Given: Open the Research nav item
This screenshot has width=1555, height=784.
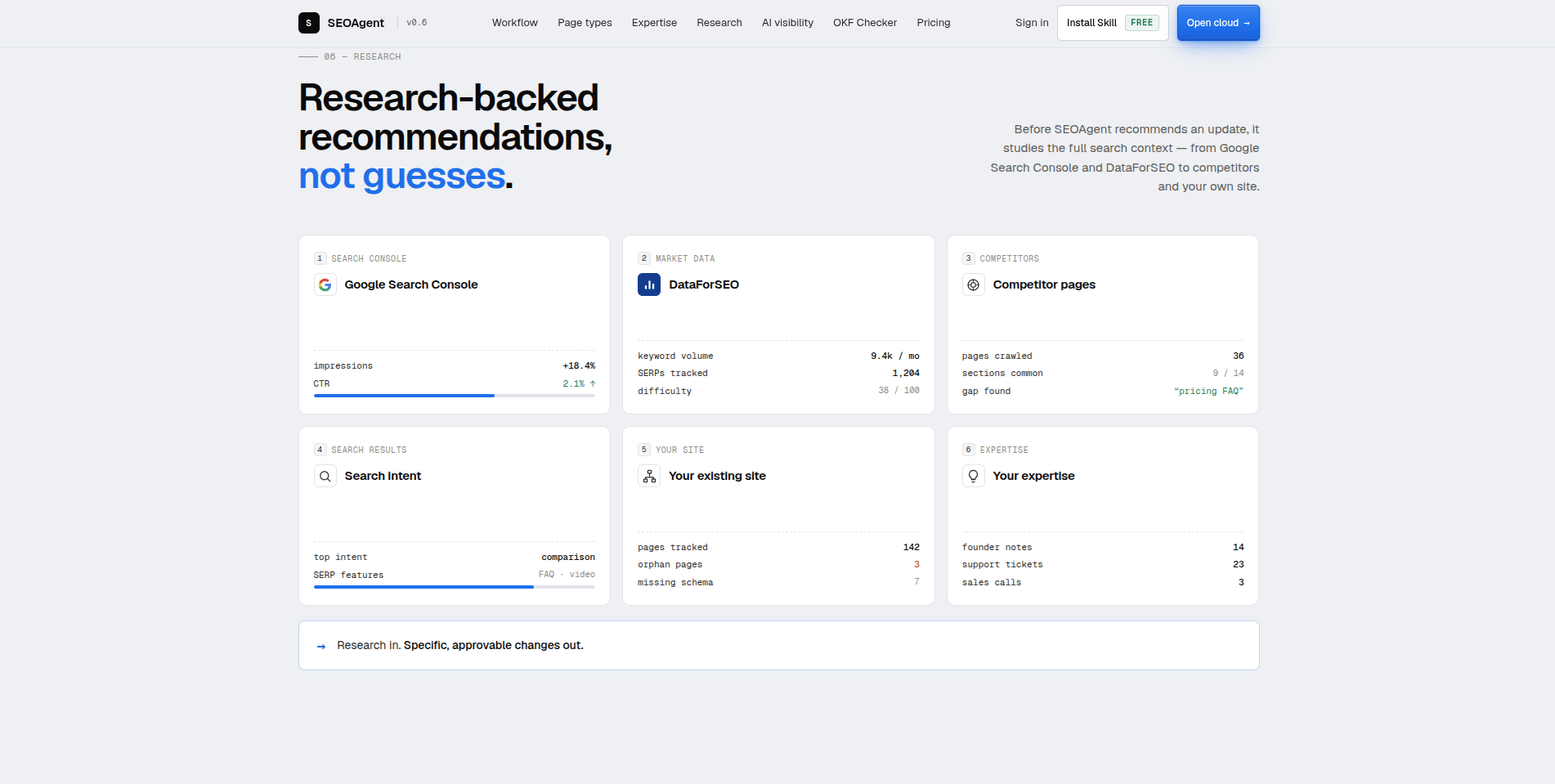Looking at the screenshot, I should coord(719,23).
